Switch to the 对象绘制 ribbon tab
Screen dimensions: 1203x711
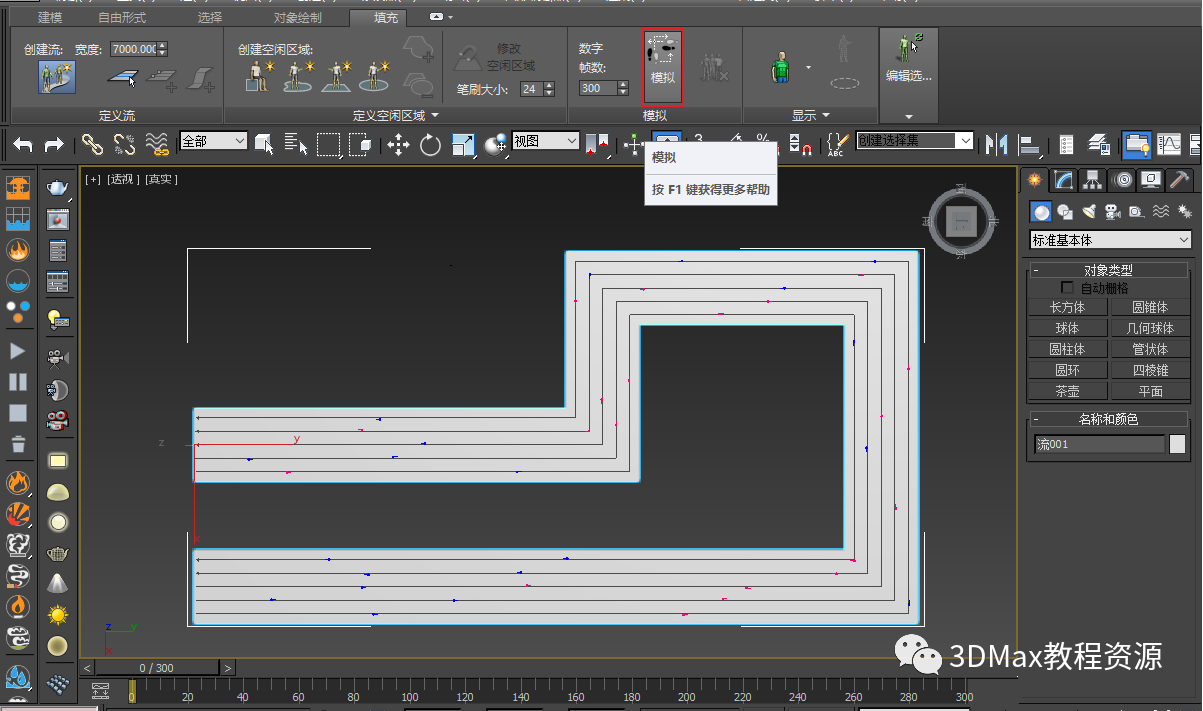(298, 17)
